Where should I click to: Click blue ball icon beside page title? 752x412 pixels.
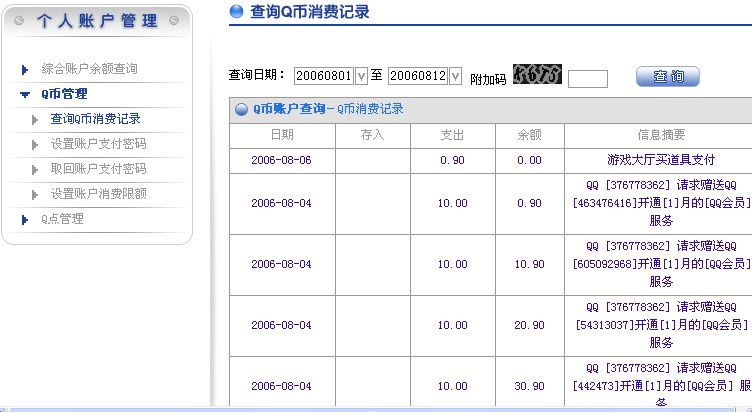pyautogui.click(x=236, y=11)
